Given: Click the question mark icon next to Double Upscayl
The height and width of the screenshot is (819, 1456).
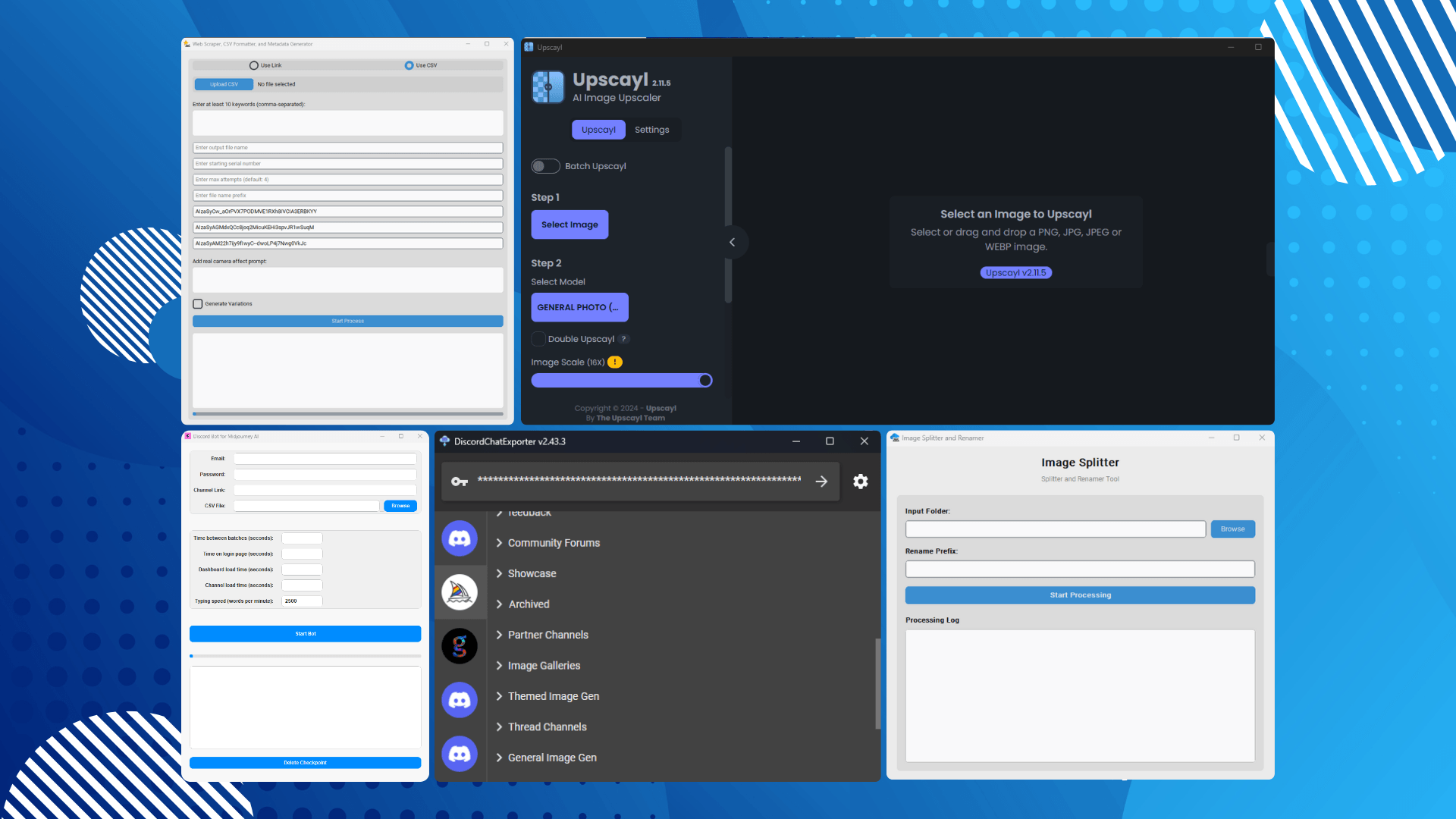Looking at the screenshot, I should (x=624, y=339).
